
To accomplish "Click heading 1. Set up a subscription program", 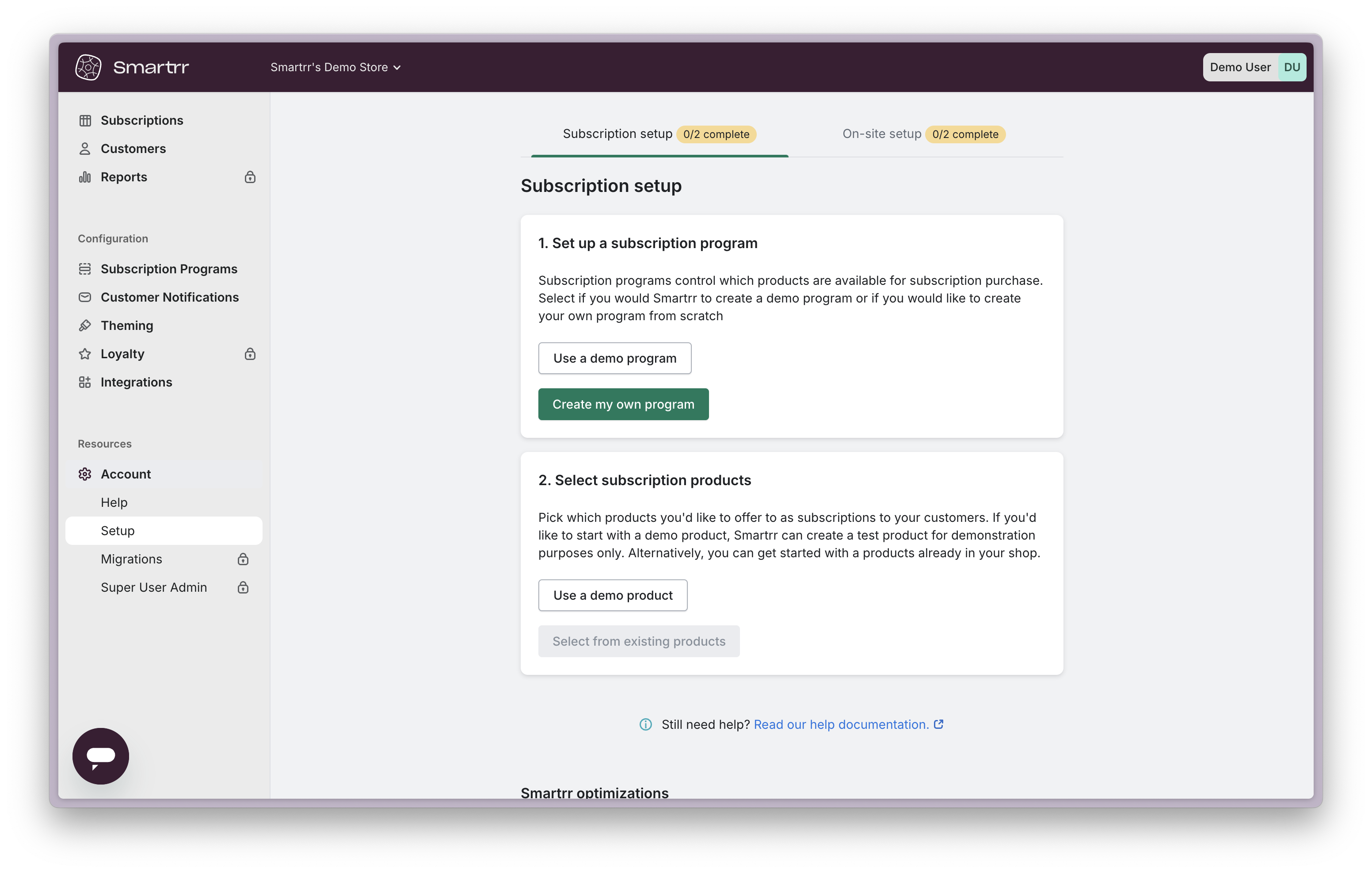I will [648, 244].
